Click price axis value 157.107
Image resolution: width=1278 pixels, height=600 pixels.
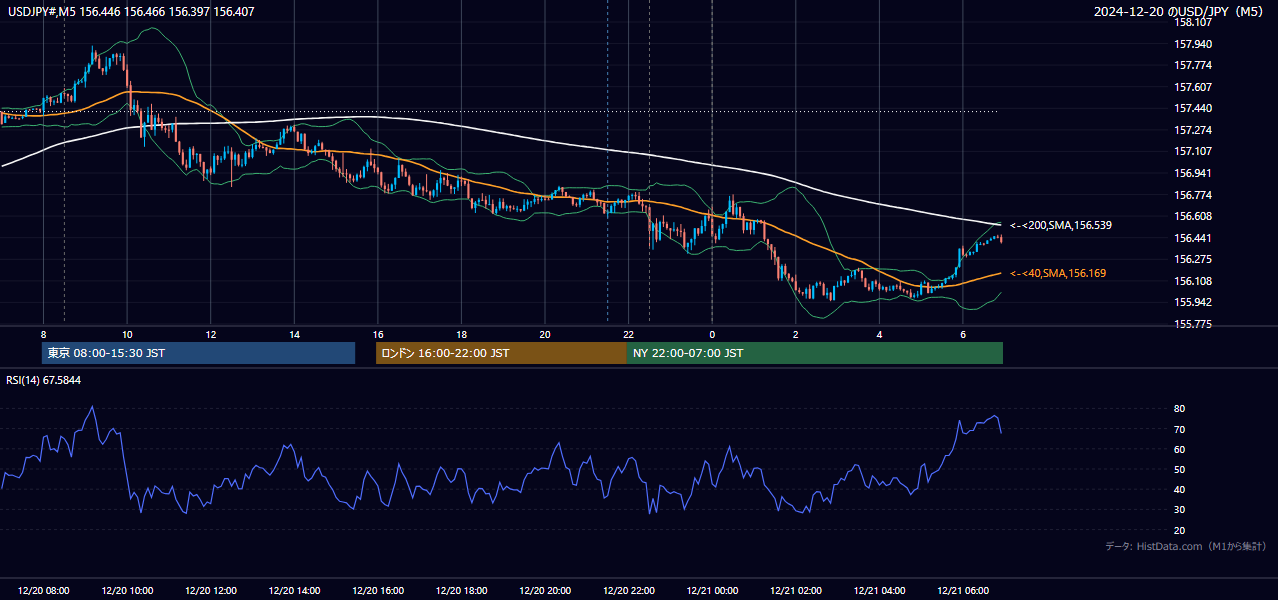coord(1193,151)
